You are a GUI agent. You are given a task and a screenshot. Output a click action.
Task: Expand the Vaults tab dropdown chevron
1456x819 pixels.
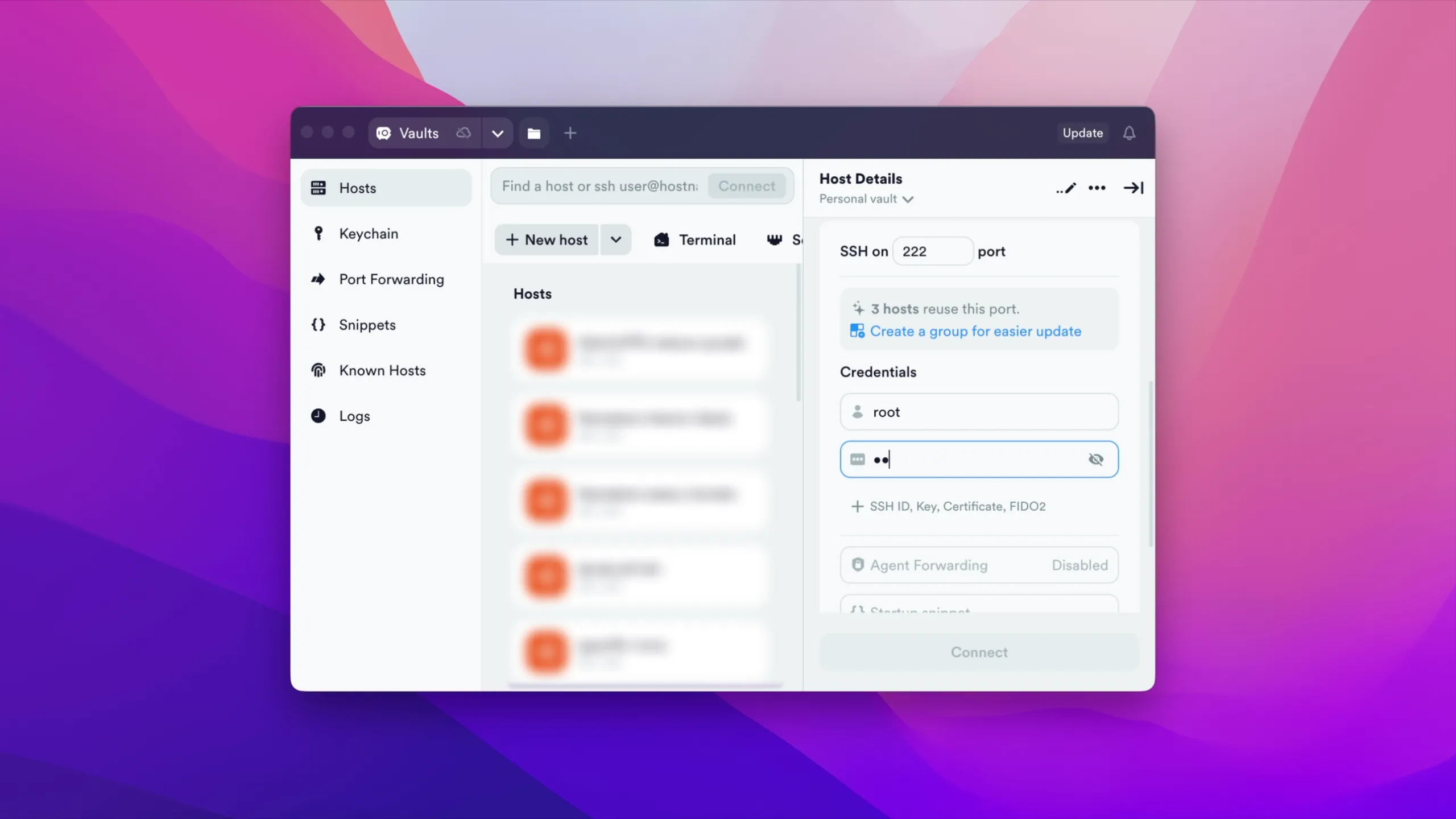click(498, 133)
